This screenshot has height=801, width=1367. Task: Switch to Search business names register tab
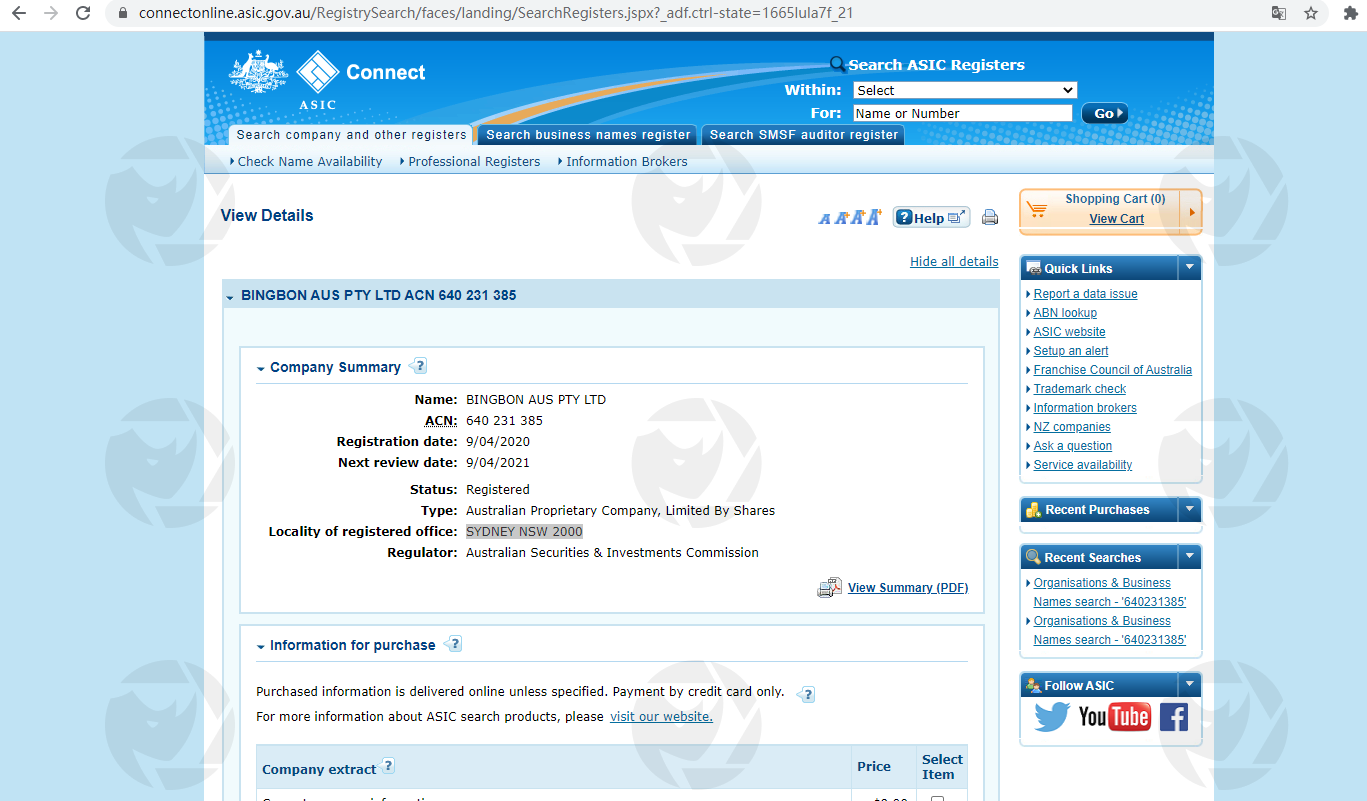click(588, 135)
